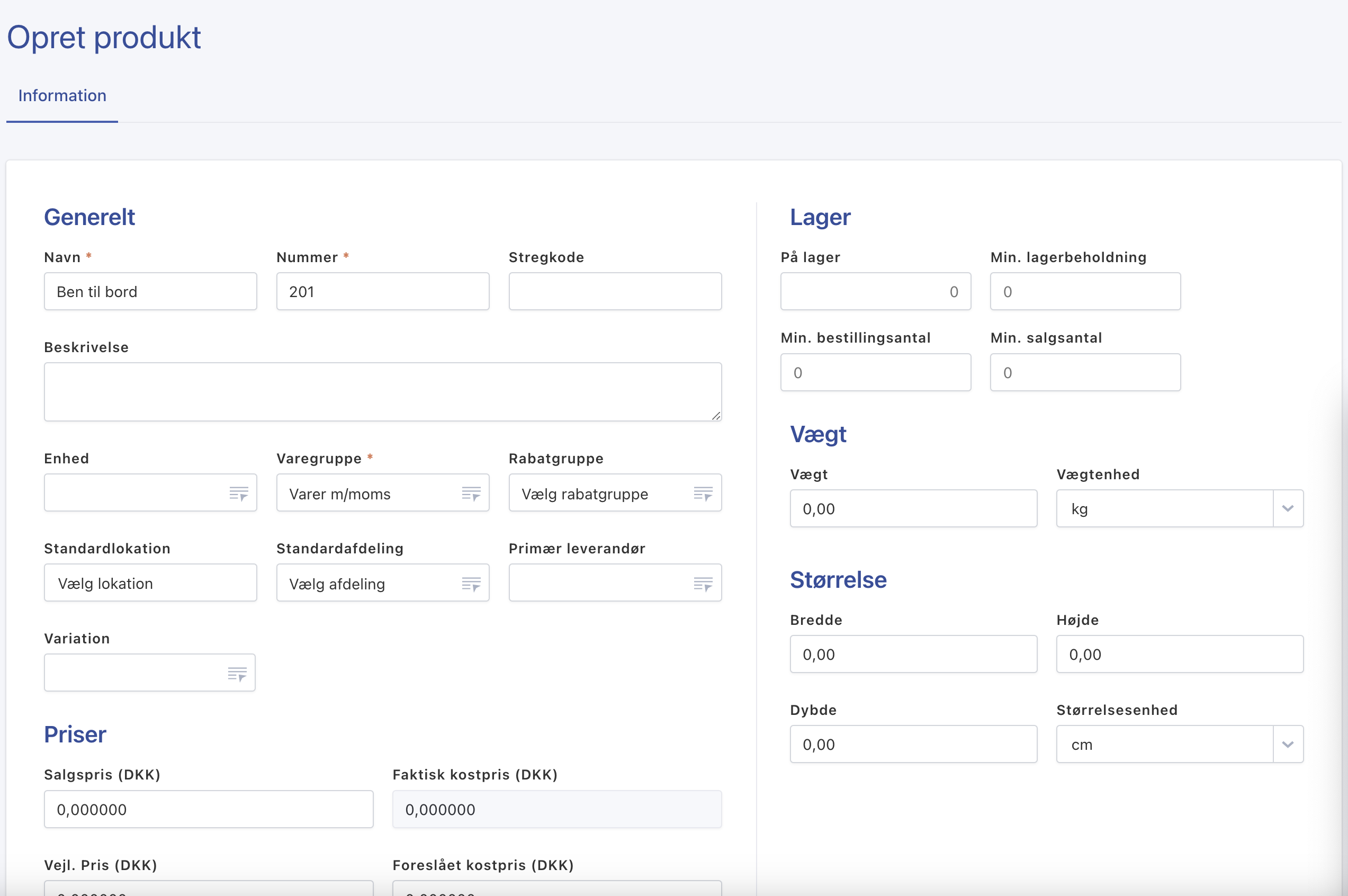The width and height of the screenshot is (1348, 896).
Task: Expand the Størrelsesenhed cm dropdown arrow
Action: [1288, 745]
